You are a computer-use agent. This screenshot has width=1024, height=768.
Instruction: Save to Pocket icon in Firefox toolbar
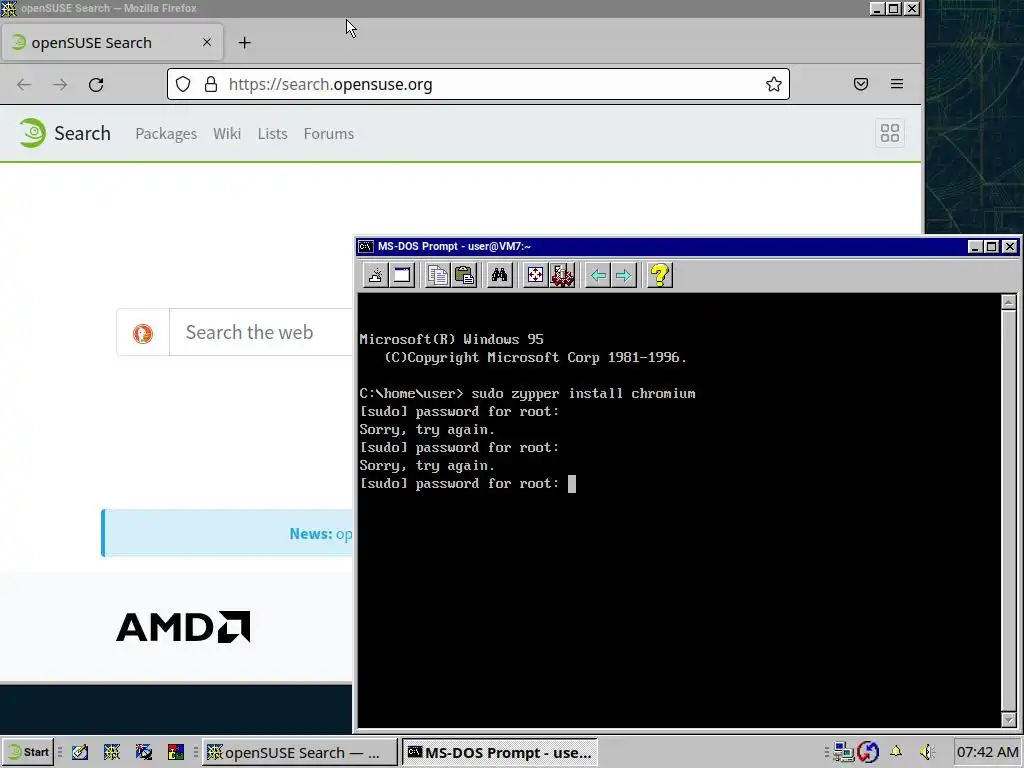[861, 84]
